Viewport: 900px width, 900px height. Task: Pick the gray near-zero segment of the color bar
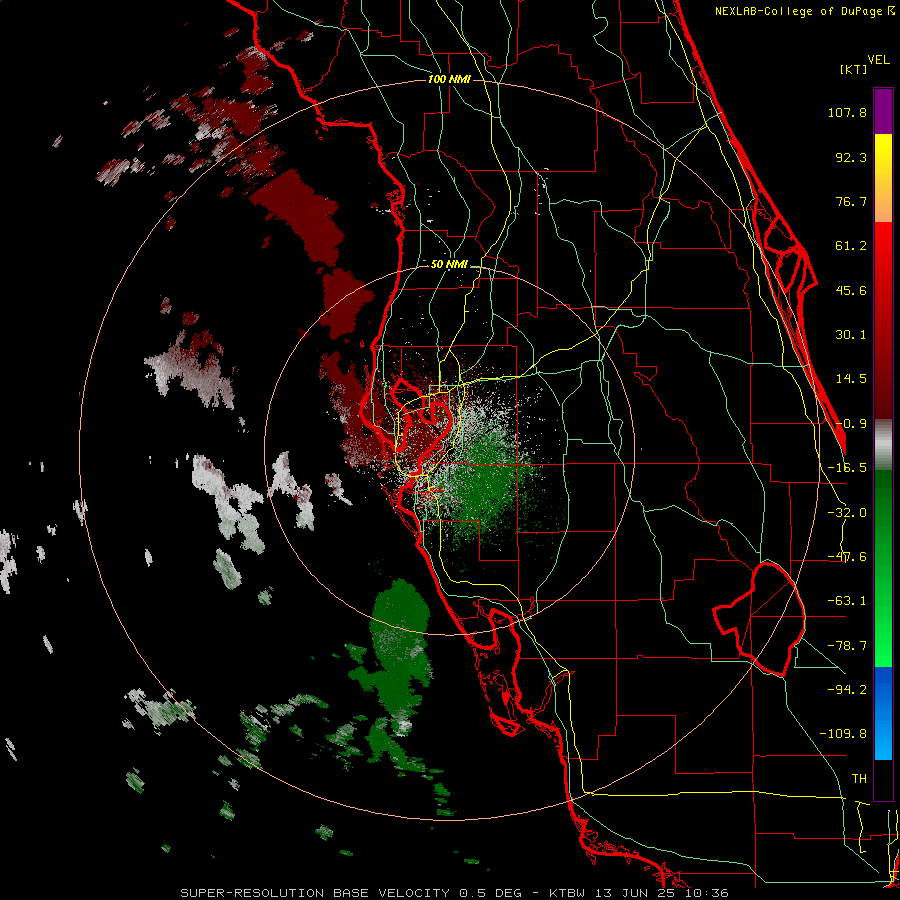[883, 445]
